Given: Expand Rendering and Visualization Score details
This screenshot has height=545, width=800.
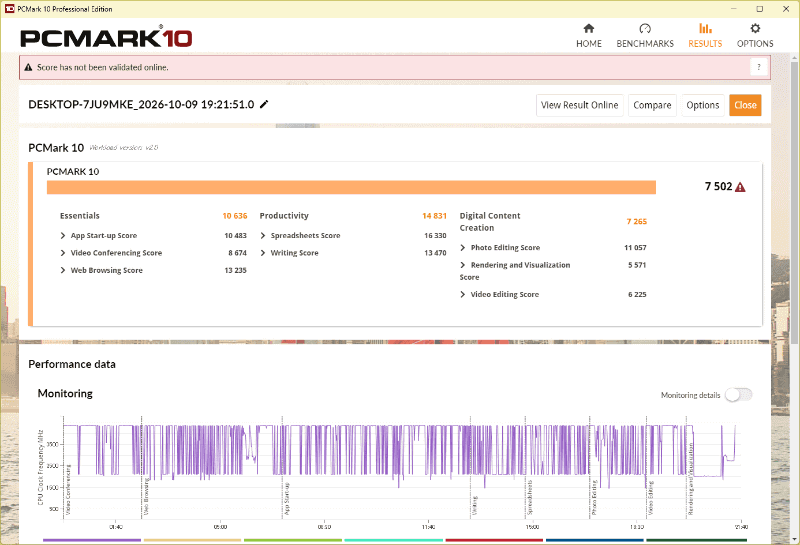Looking at the screenshot, I should coord(463,265).
